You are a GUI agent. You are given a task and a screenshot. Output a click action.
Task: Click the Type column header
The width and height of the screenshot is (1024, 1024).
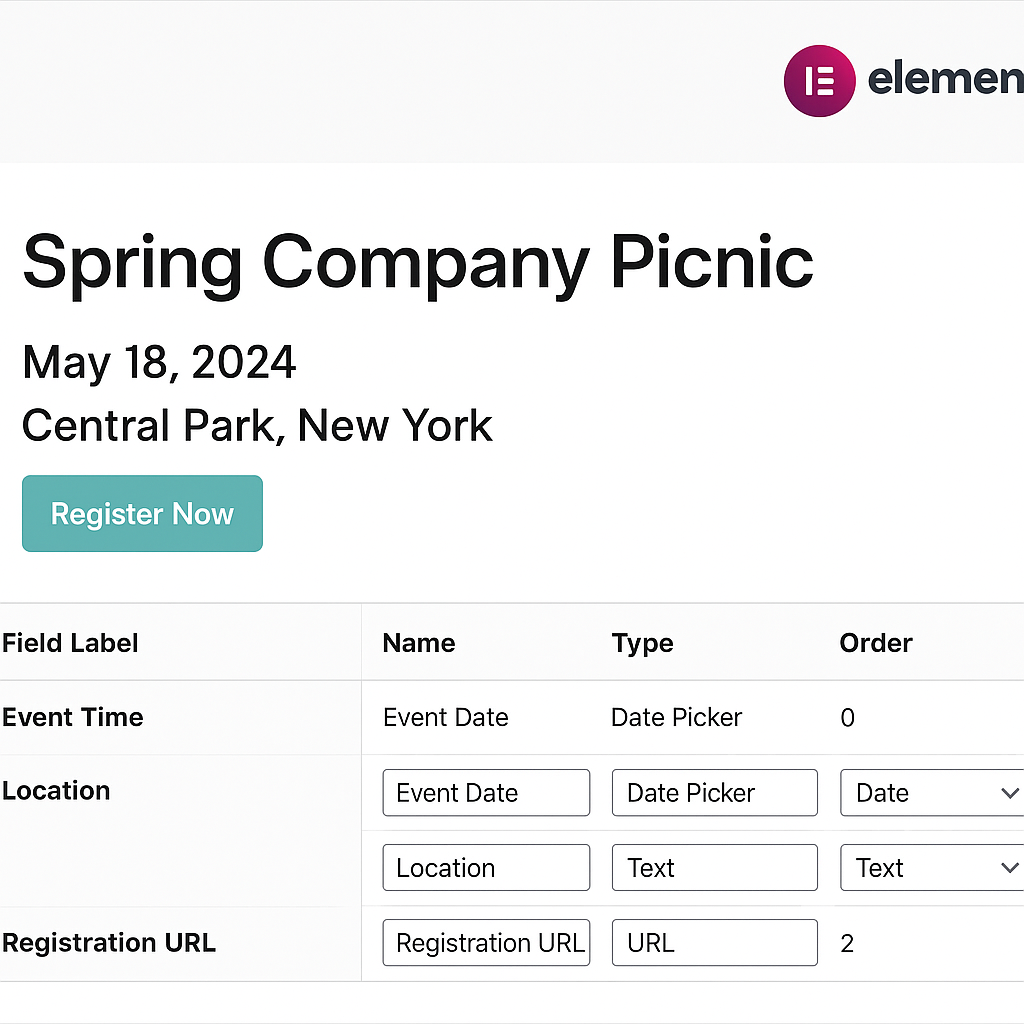pyautogui.click(x=642, y=643)
